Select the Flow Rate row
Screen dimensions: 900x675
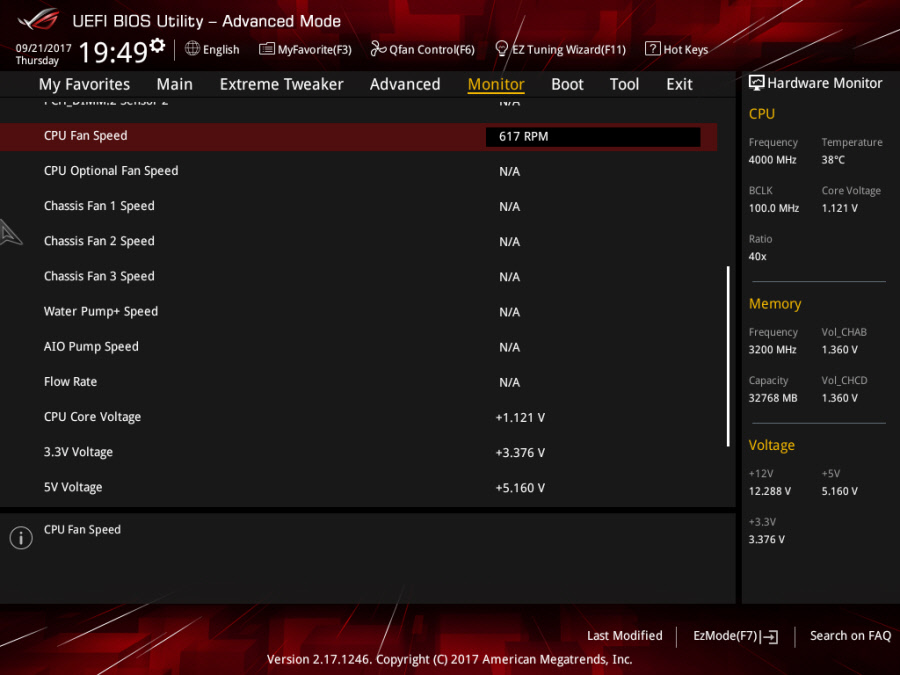(x=358, y=382)
